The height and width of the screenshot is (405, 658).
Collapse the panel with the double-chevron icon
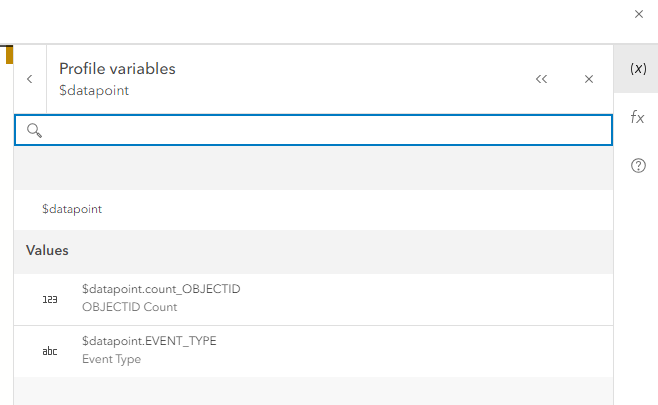542,79
